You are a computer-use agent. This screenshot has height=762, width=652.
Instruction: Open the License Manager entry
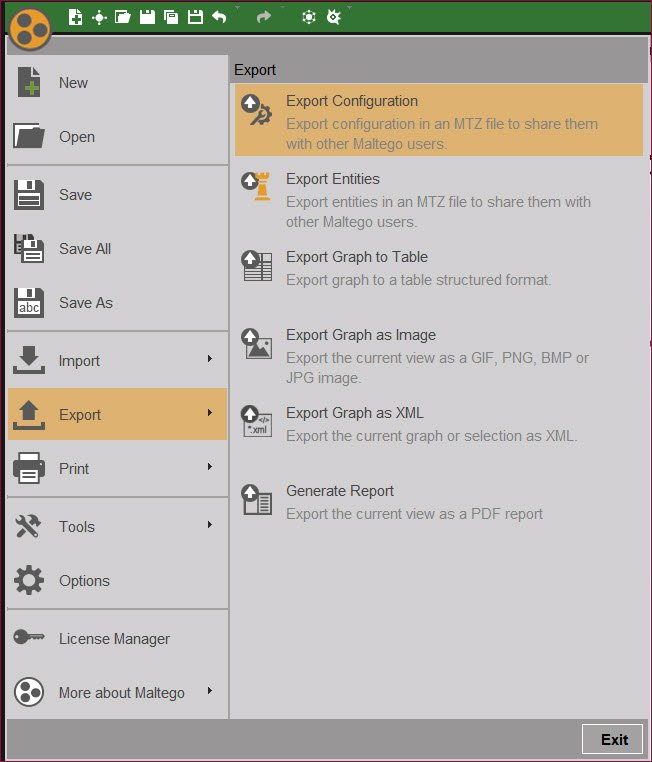click(118, 638)
